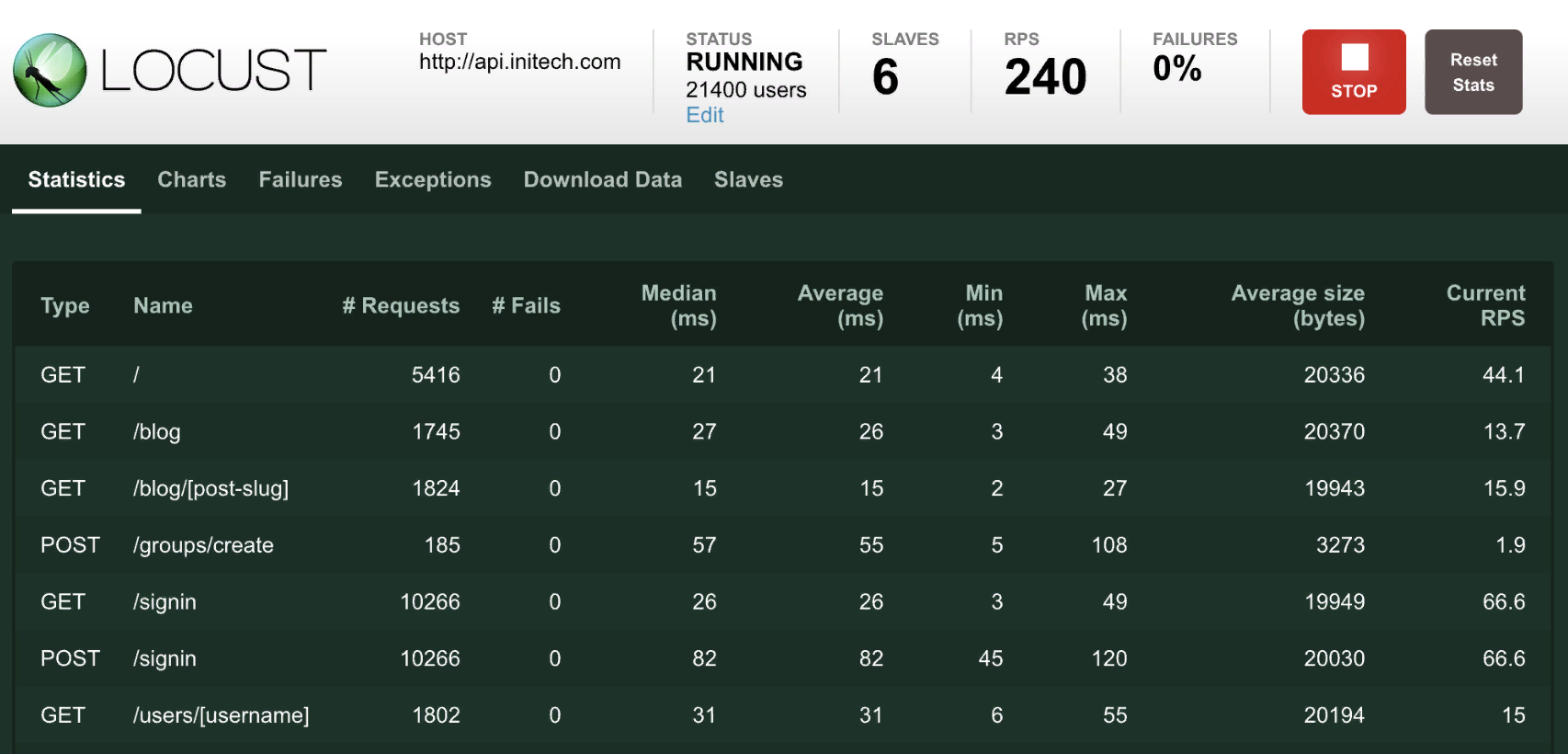Stop the running load test
Screen dimensions: 1568x754
point(1354,72)
